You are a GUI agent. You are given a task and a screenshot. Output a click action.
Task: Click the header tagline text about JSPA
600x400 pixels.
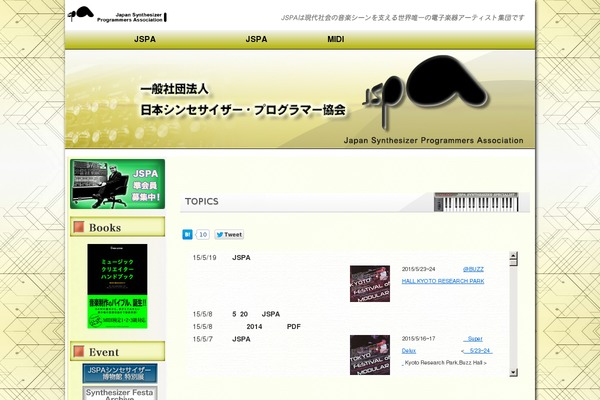(403, 18)
